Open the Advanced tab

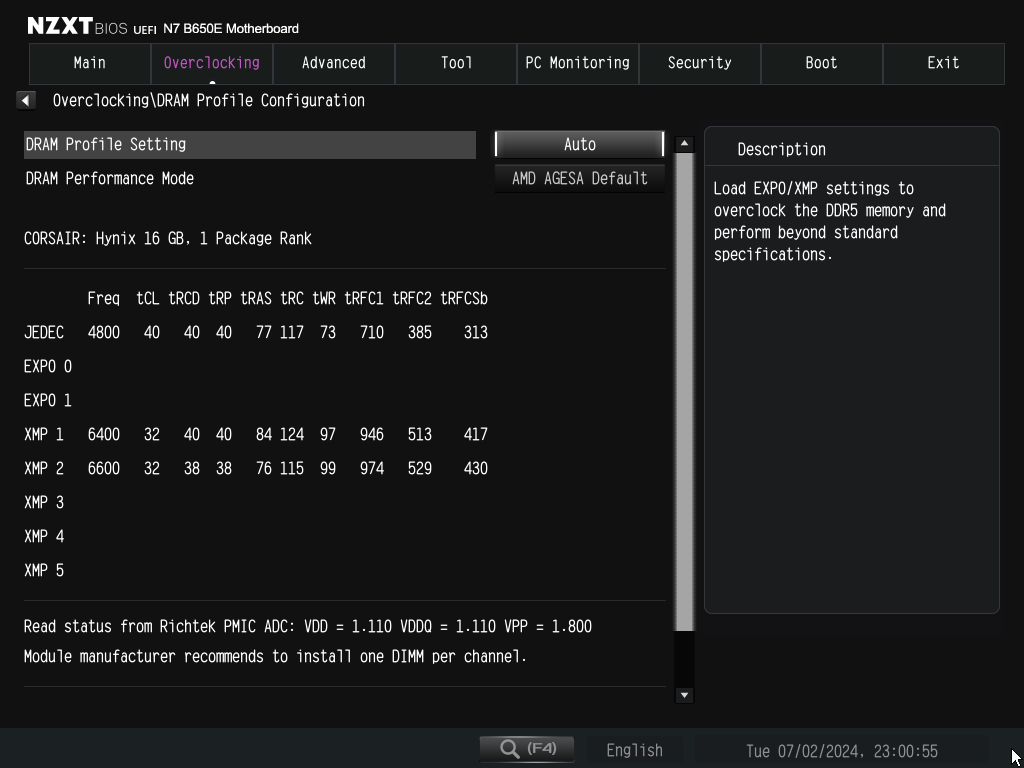pos(334,63)
